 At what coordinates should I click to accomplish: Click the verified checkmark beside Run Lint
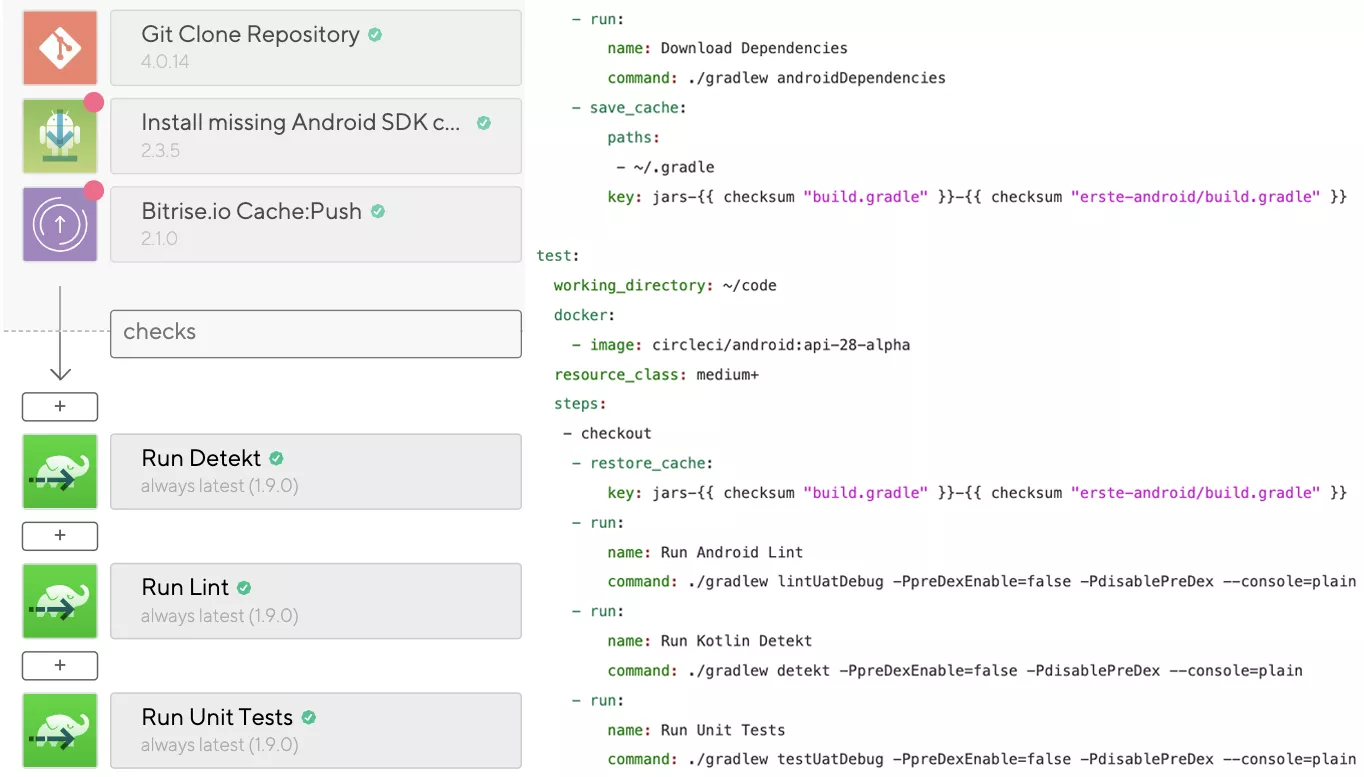[x=244, y=588]
